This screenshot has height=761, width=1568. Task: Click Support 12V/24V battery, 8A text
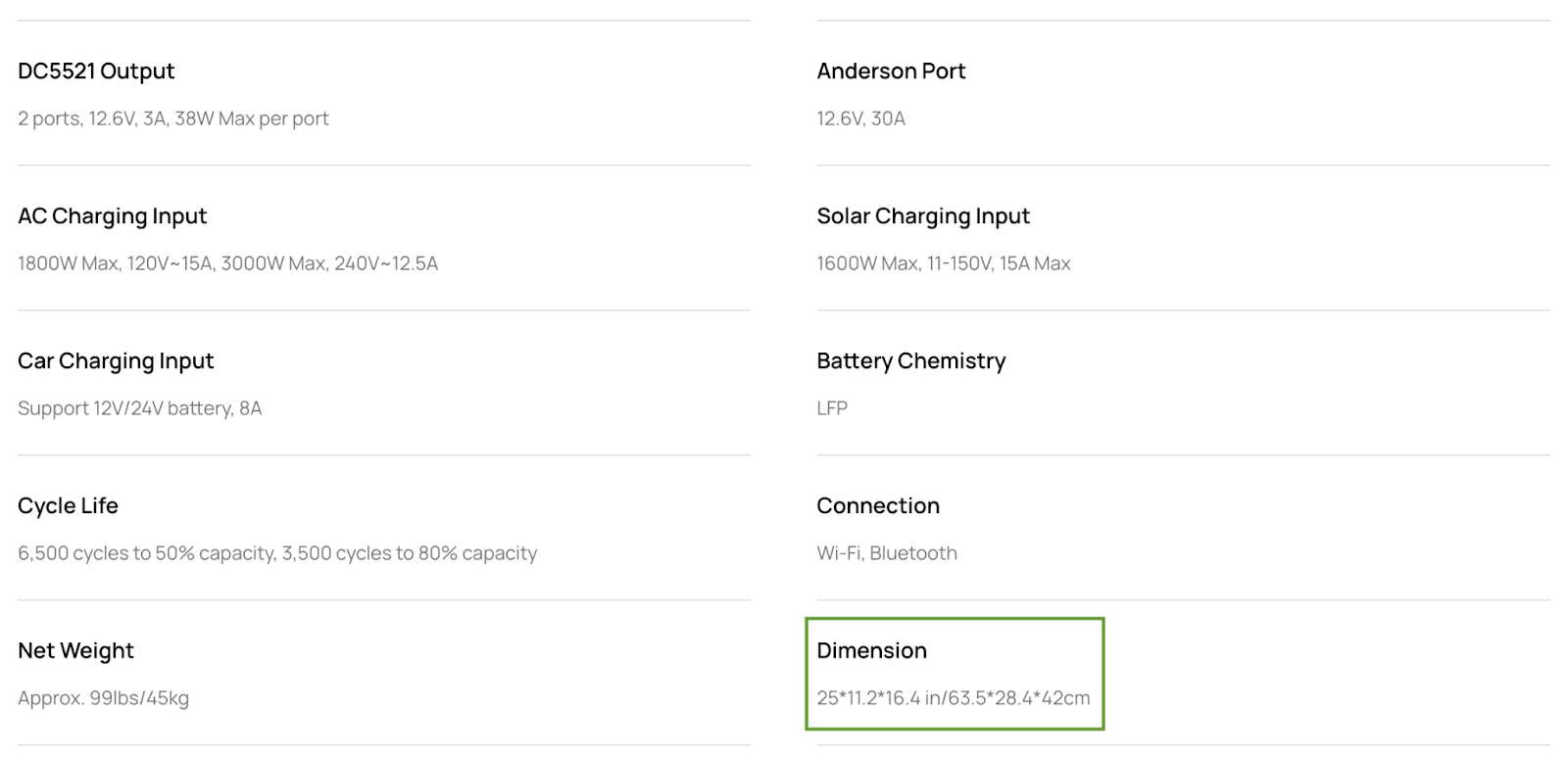point(139,408)
